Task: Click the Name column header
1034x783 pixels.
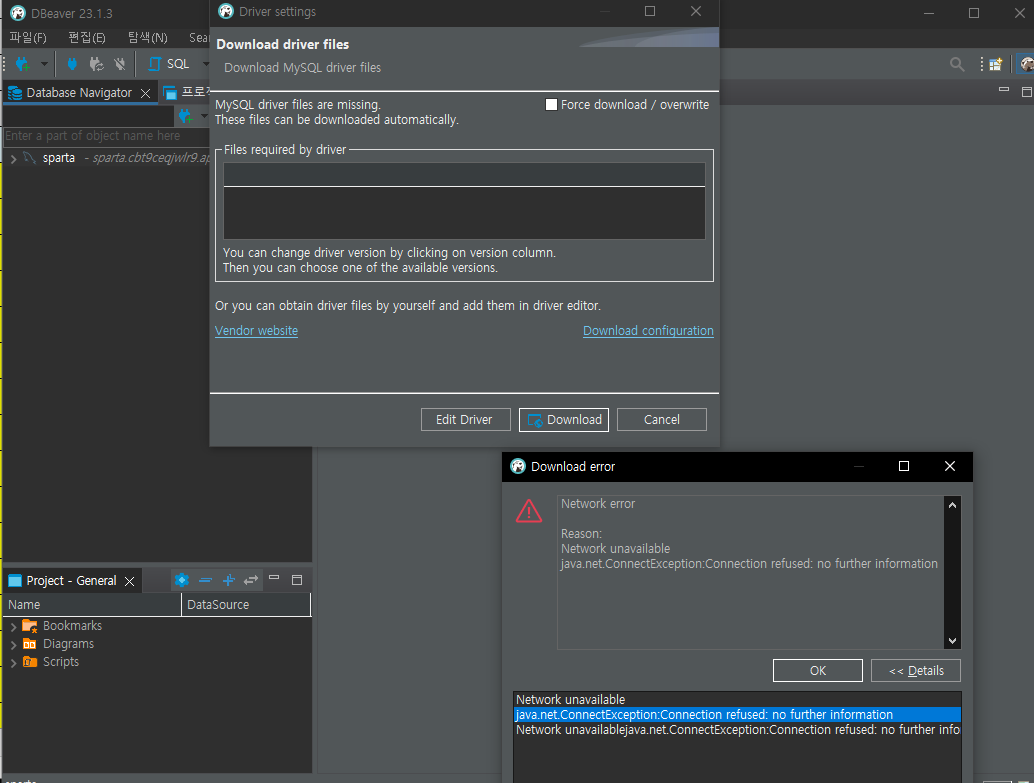Action: [x=92, y=605]
